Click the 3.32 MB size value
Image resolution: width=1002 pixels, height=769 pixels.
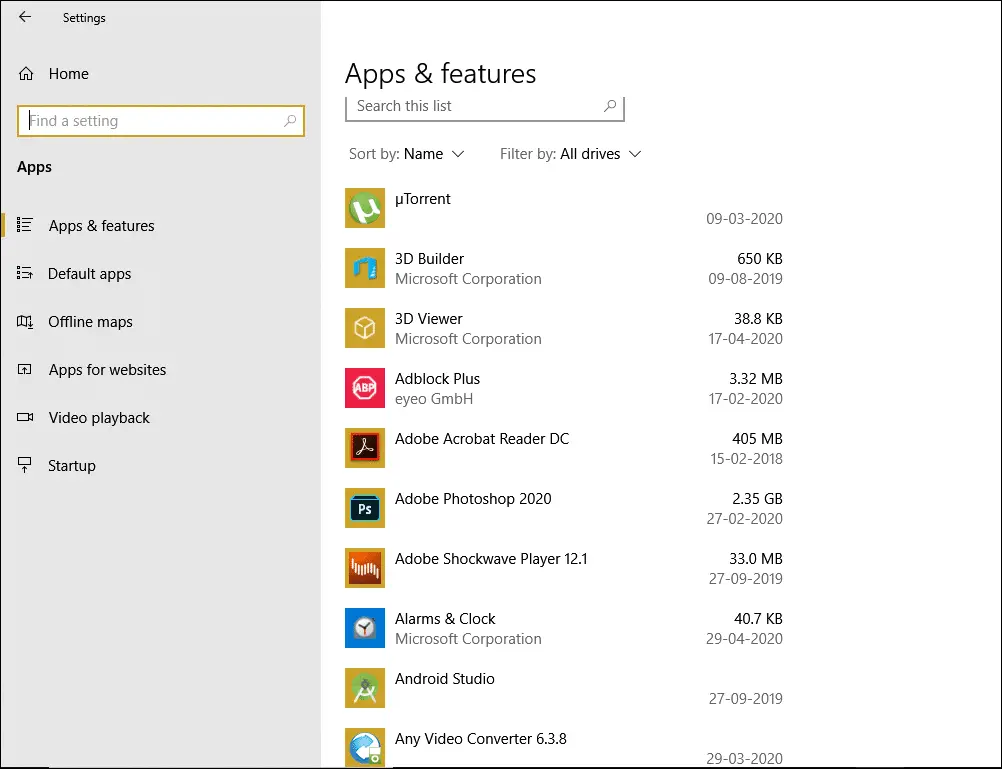click(756, 379)
